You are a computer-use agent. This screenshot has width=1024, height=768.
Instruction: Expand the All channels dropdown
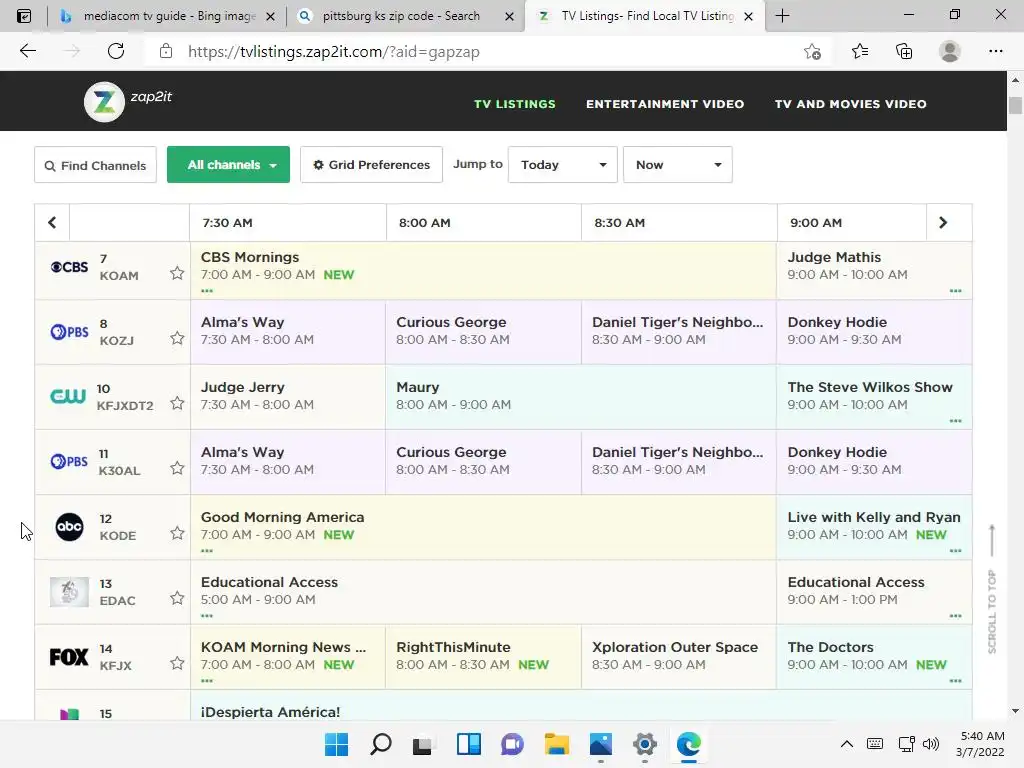click(x=229, y=165)
